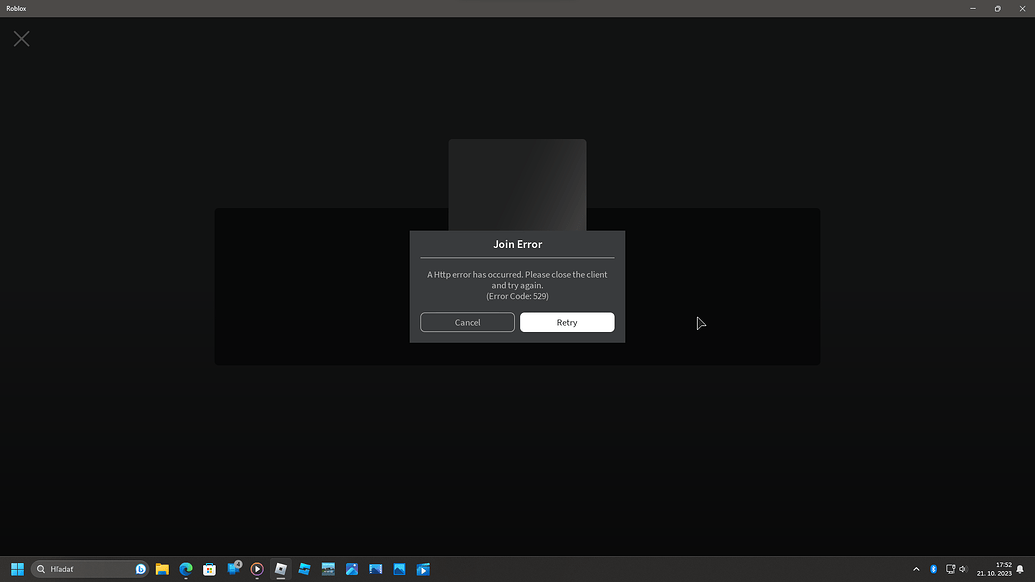The height and width of the screenshot is (582, 1035).
Task: Open Bluetooth settings from the system tray
Action: (x=933, y=568)
